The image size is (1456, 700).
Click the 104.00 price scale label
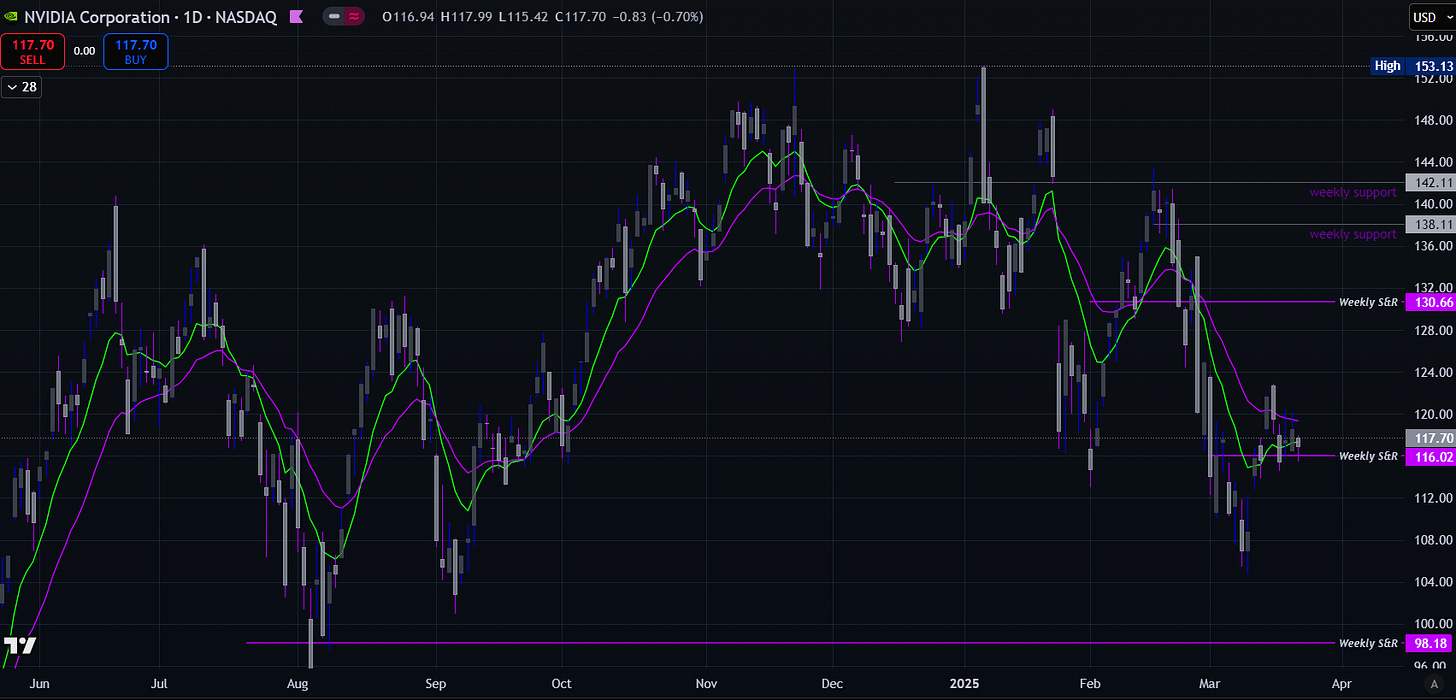coord(1433,582)
